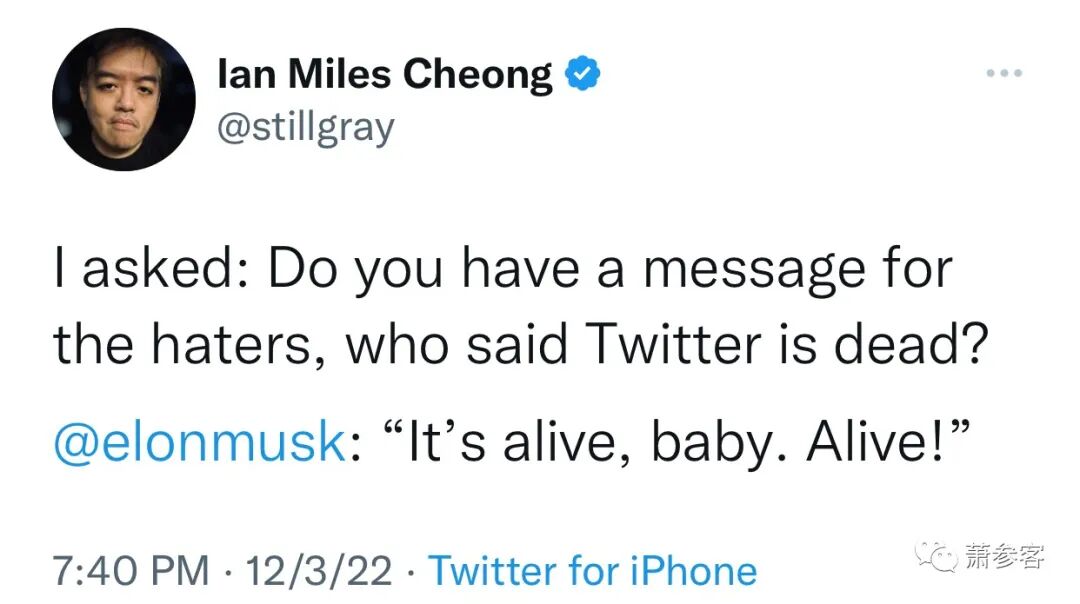
Task: Click the 12/3/22 date
Action: tap(316, 571)
